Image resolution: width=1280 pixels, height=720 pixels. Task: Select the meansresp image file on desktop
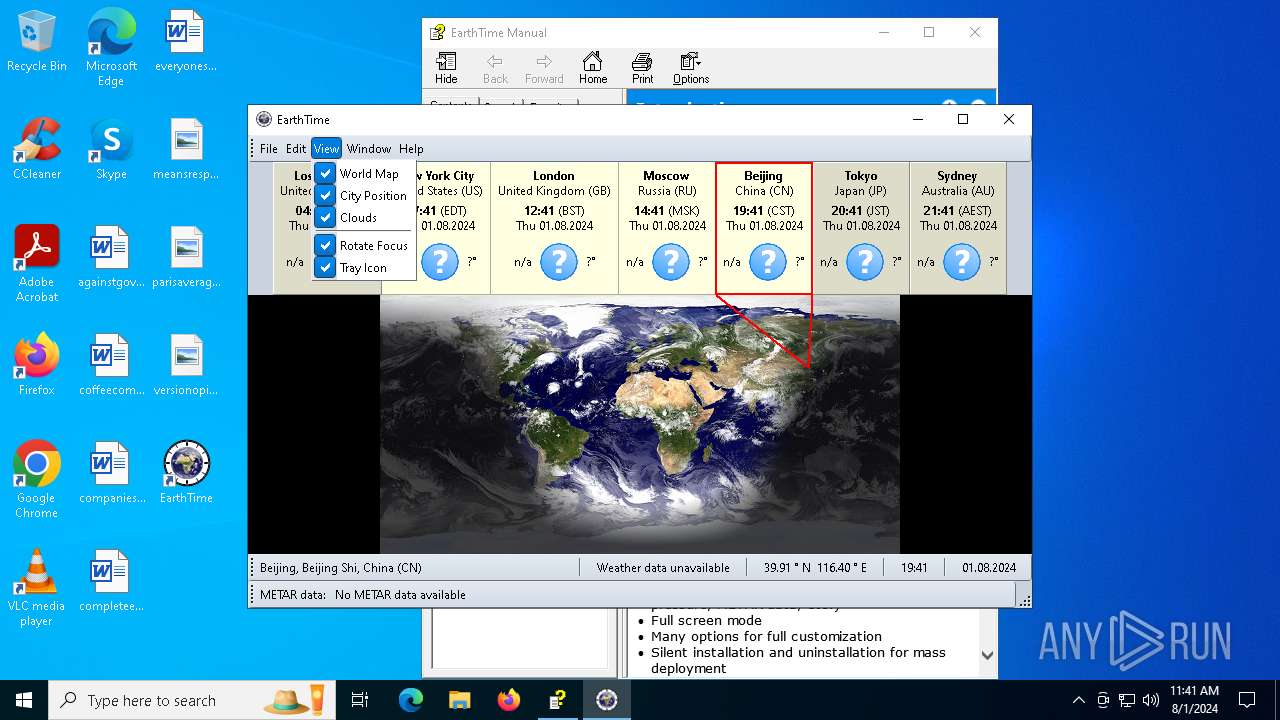[x=186, y=149]
